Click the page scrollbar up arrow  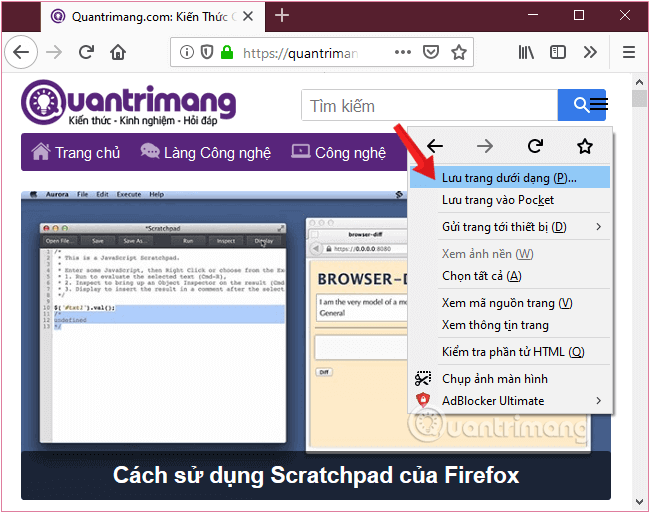(x=639, y=82)
